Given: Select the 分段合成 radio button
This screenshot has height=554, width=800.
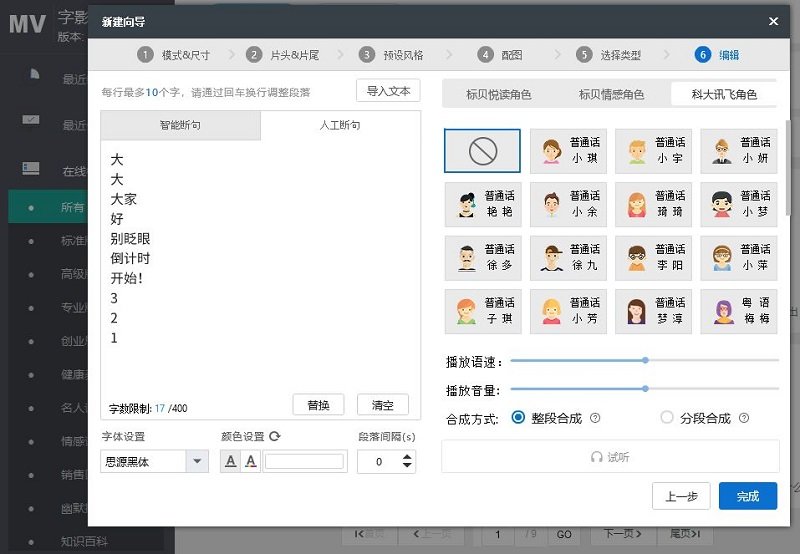Looking at the screenshot, I should point(667,417).
